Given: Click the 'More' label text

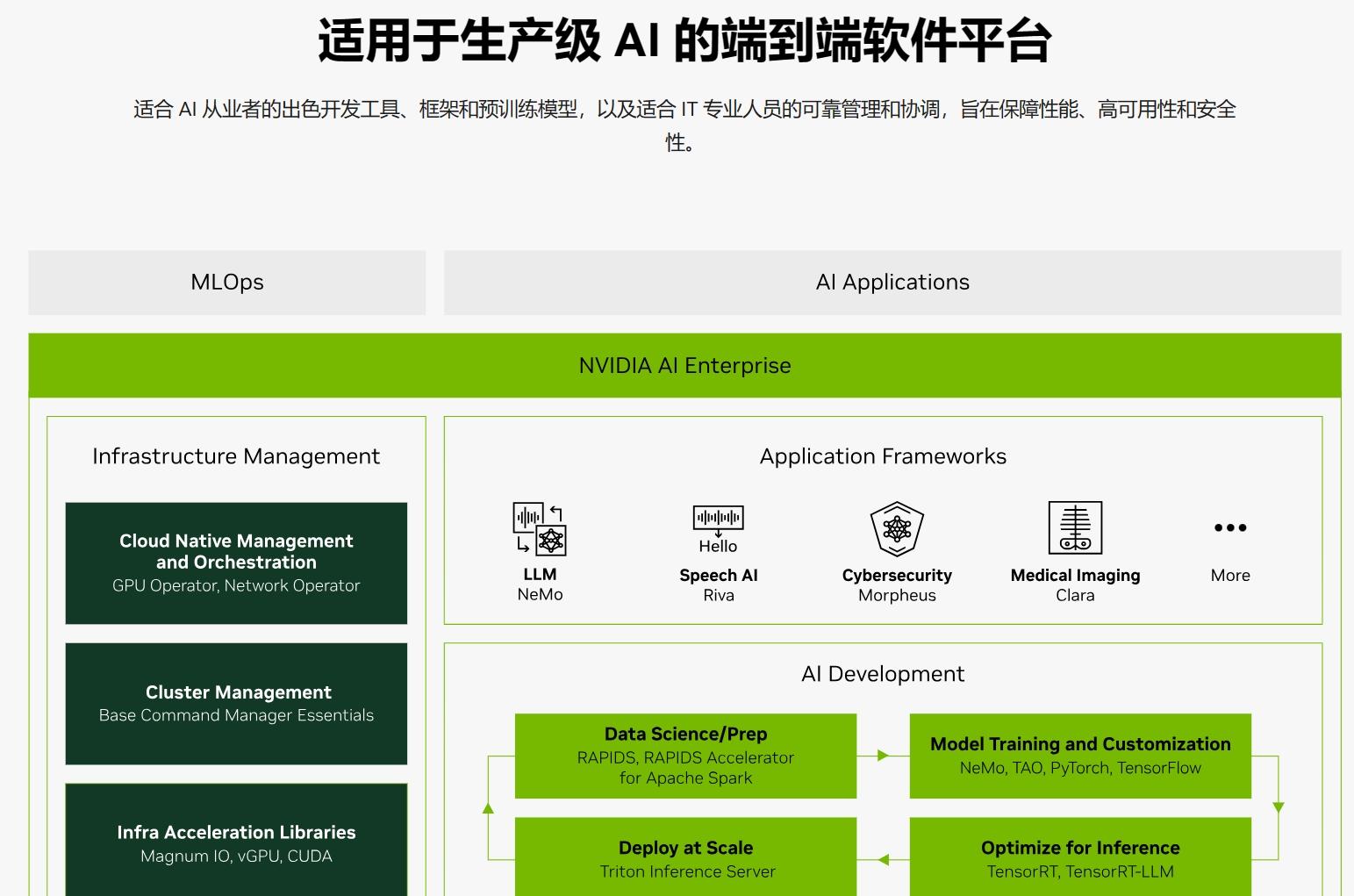Looking at the screenshot, I should (1230, 576).
